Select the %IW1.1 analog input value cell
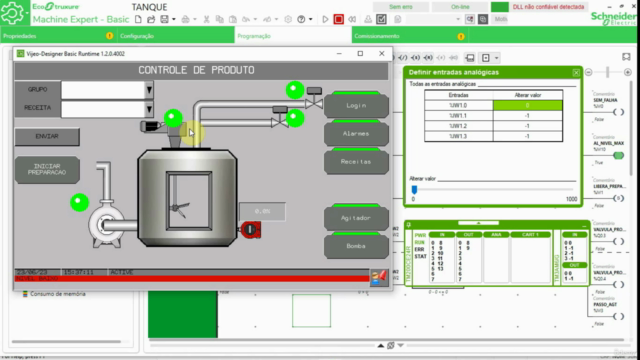The width and height of the screenshot is (640, 360). [x=528, y=116]
